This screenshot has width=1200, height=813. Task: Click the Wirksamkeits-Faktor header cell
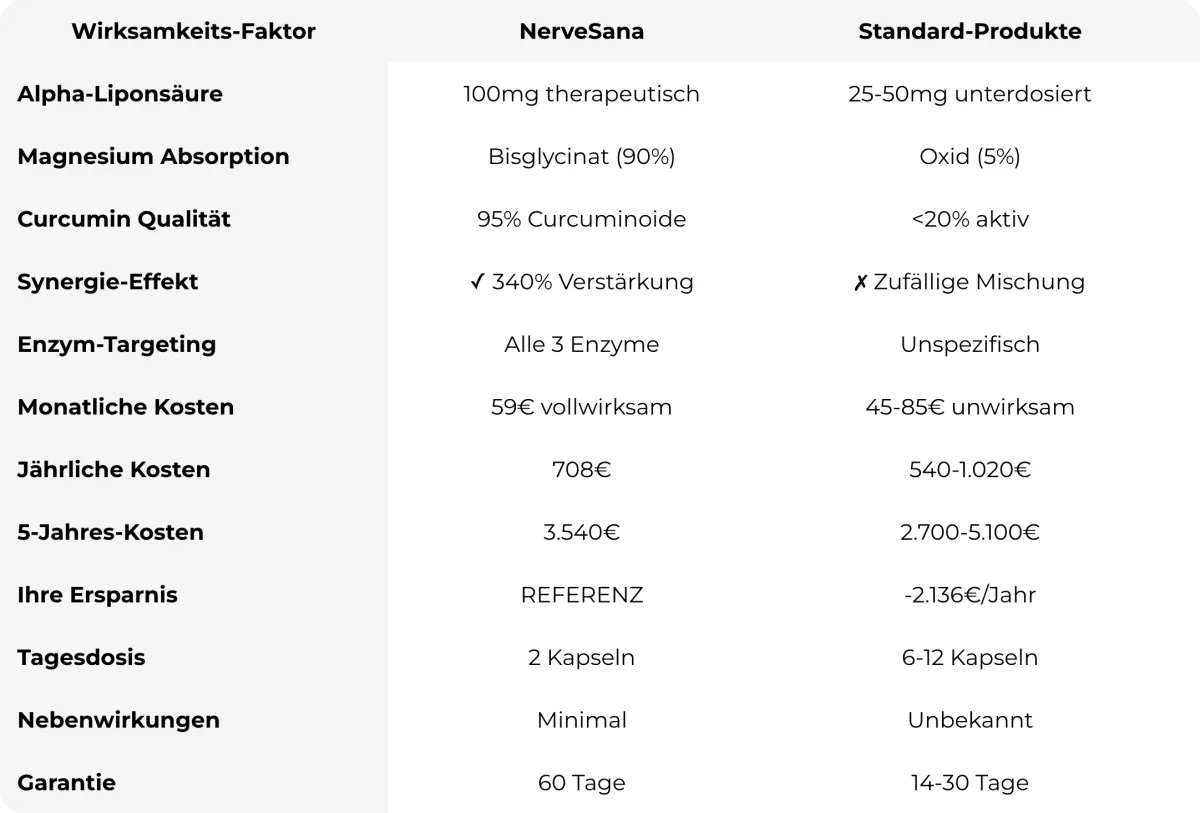[194, 32]
